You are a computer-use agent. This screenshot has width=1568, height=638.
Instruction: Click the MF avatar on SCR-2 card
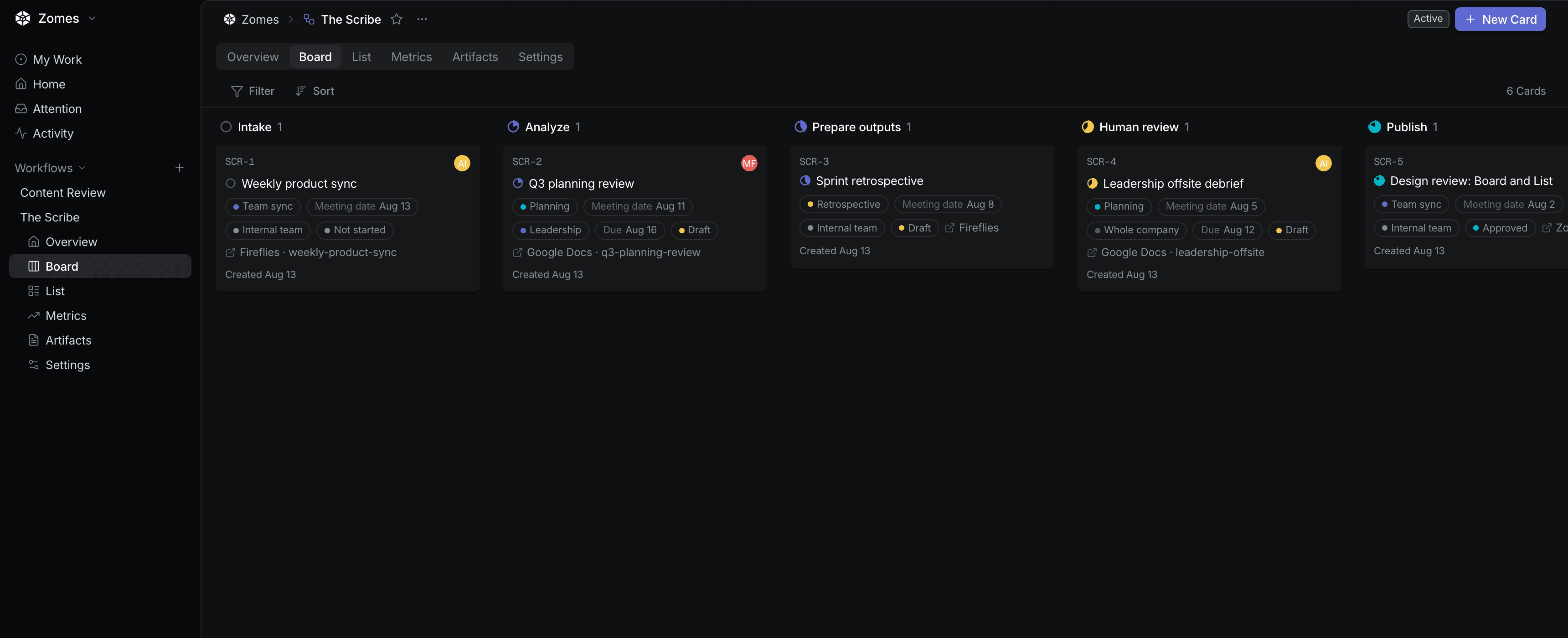point(749,163)
